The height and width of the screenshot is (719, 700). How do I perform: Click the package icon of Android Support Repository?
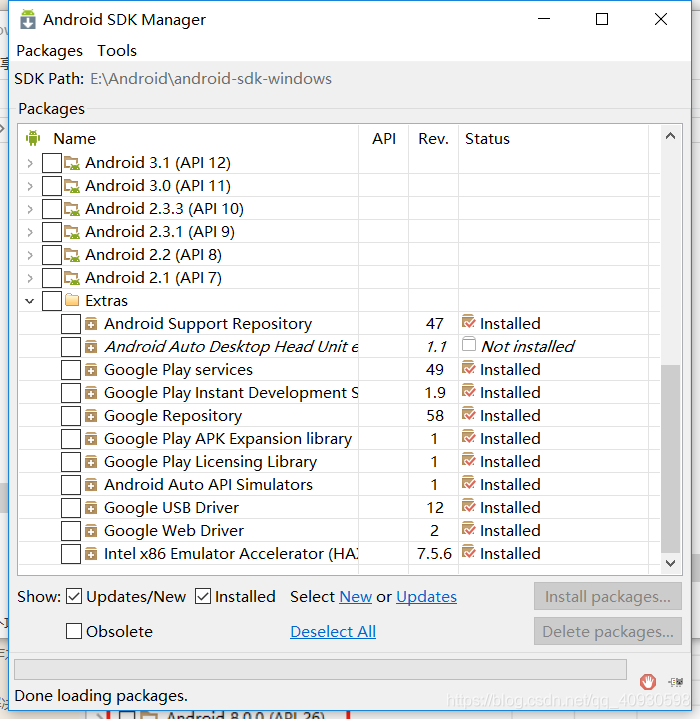91,324
